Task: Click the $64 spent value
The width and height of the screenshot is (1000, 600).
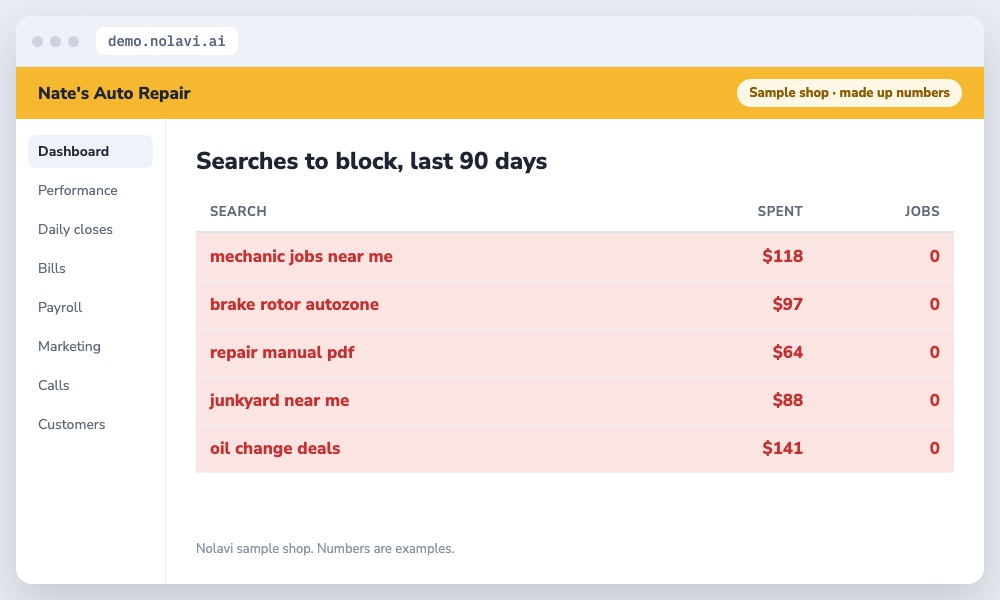Action: coord(788,352)
